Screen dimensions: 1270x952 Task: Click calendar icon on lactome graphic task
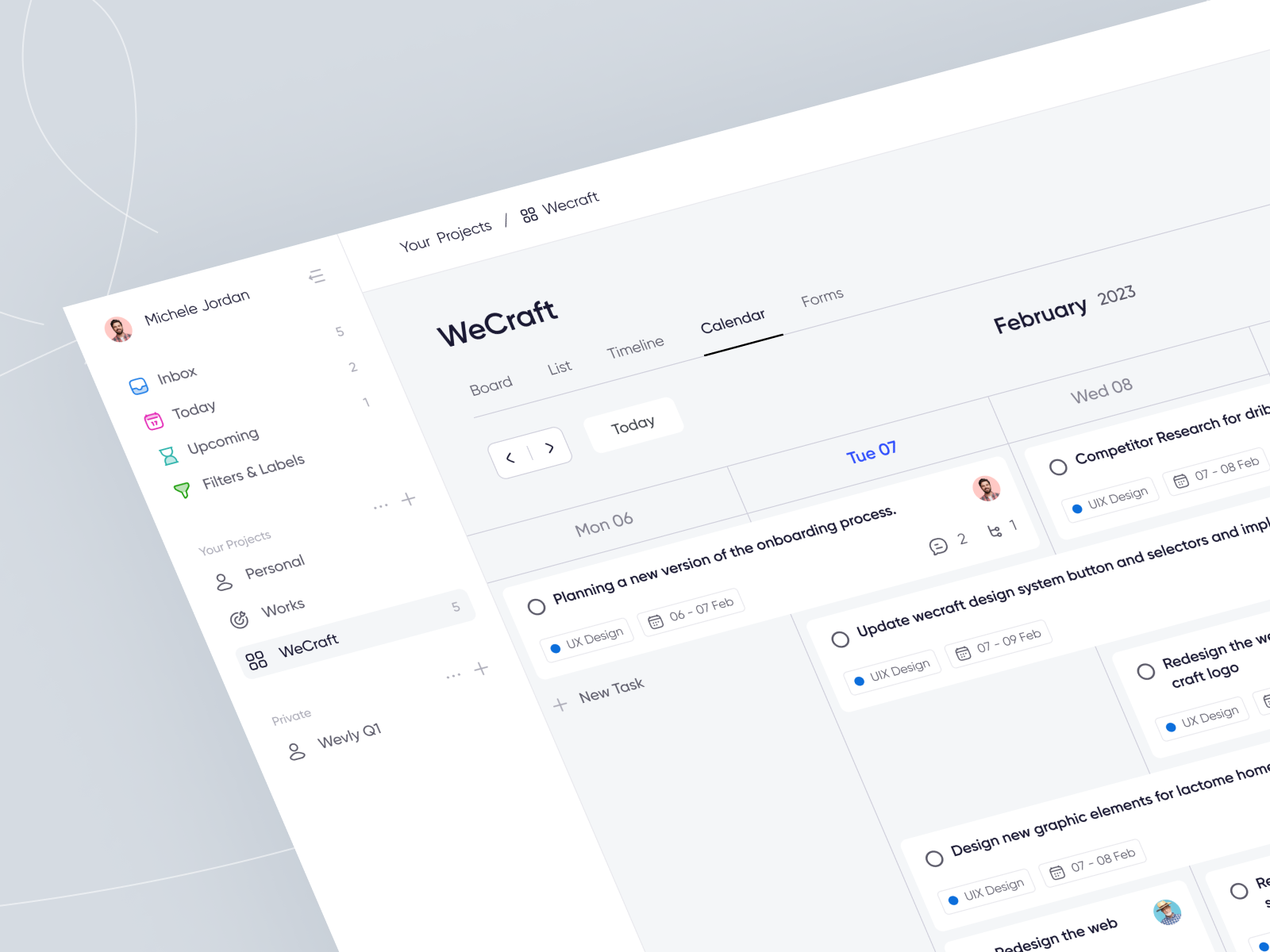pos(1057,873)
